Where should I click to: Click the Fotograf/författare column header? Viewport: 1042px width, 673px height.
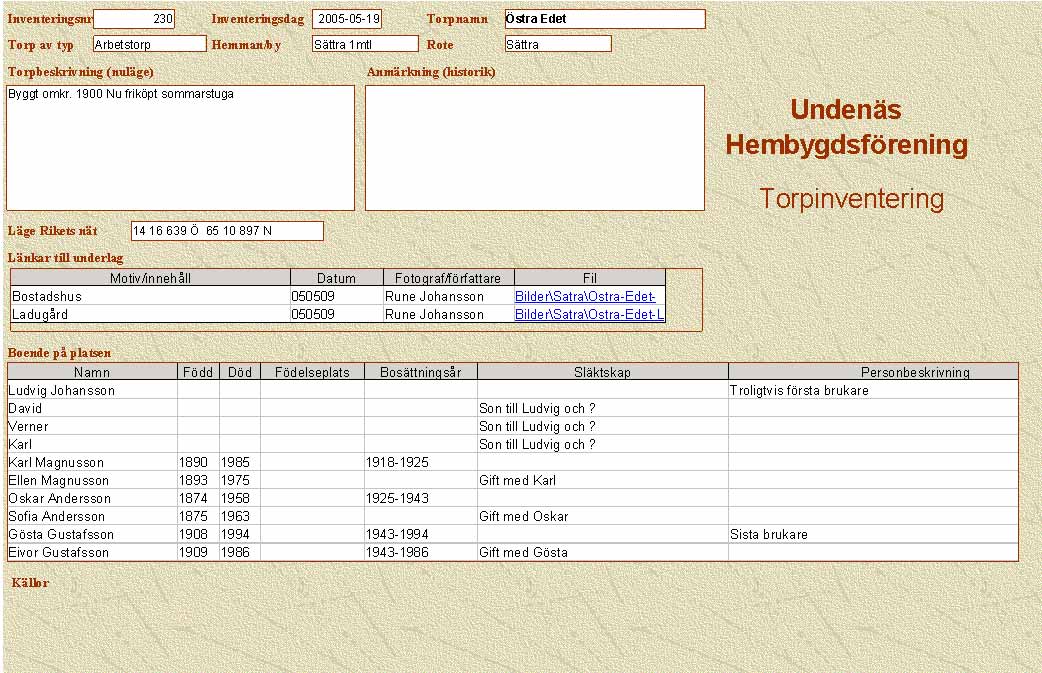tap(448, 278)
